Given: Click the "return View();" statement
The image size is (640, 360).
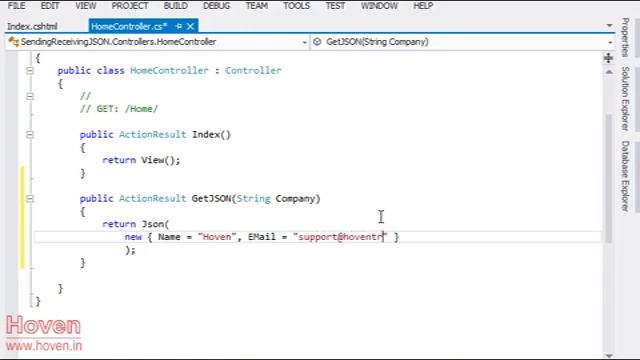Looking at the screenshot, I should click(x=141, y=160).
